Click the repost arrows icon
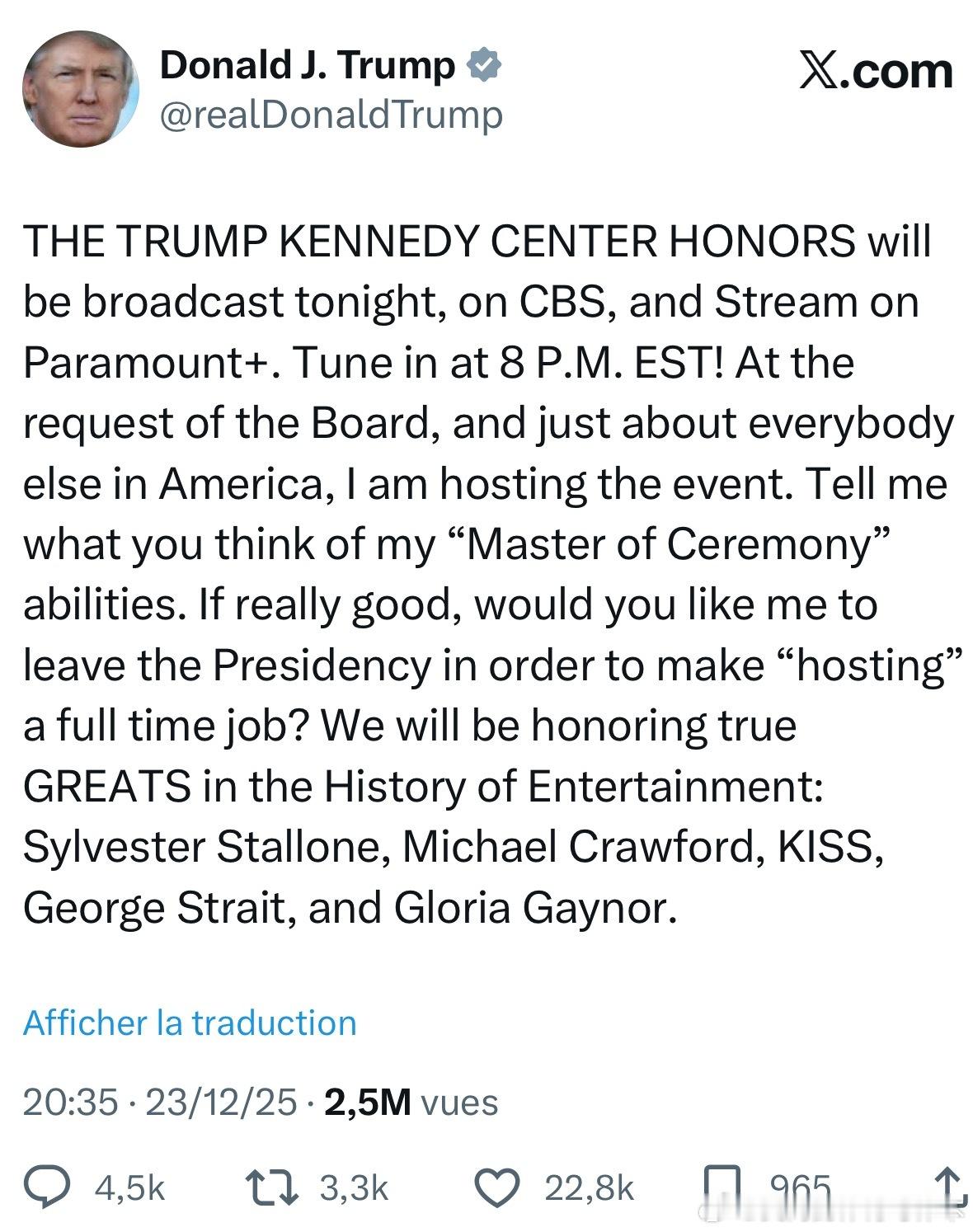Viewport: 973px width, 1232px height. 272,1187
